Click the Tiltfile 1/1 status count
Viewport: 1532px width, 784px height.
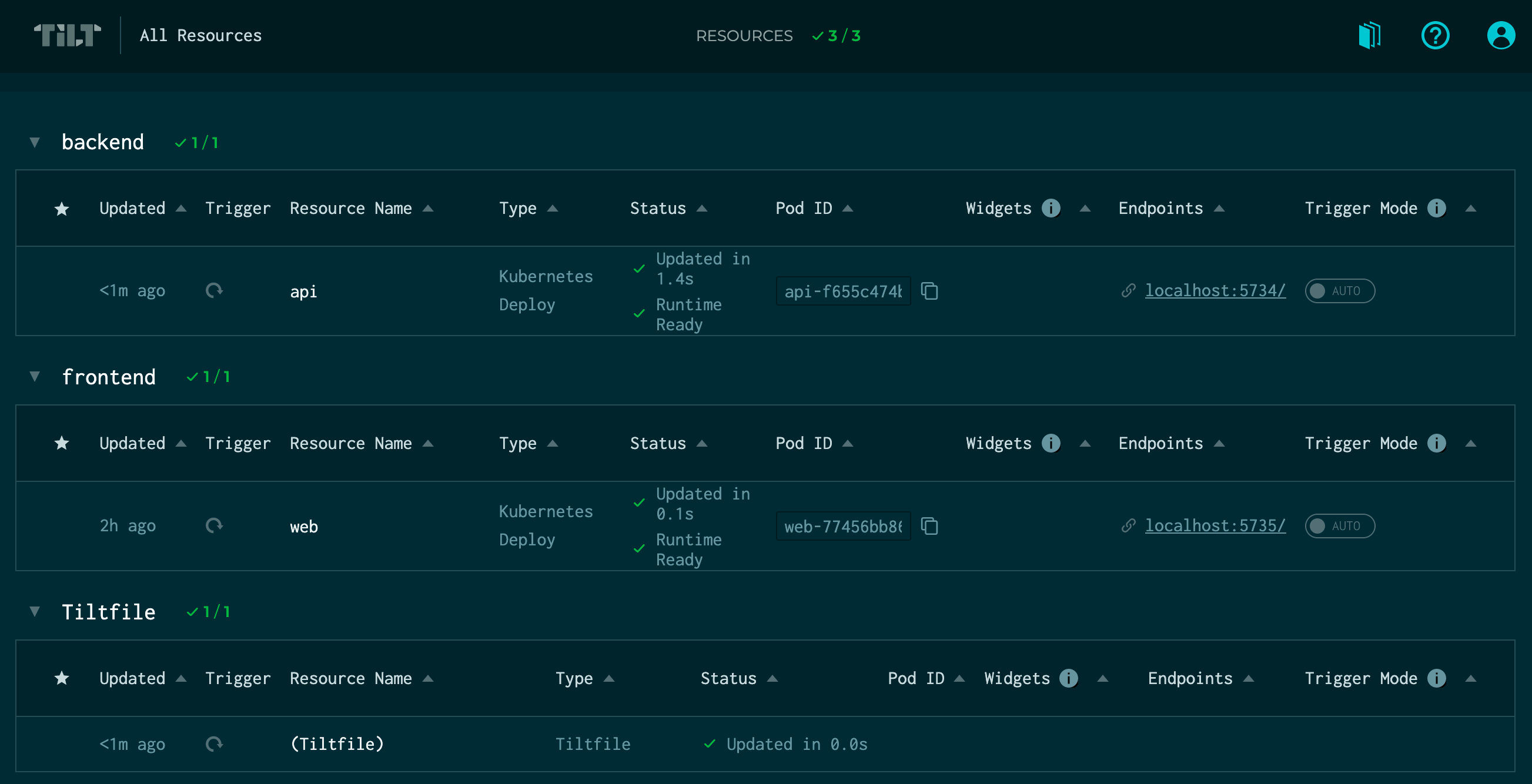pyautogui.click(x=209, y=612)
